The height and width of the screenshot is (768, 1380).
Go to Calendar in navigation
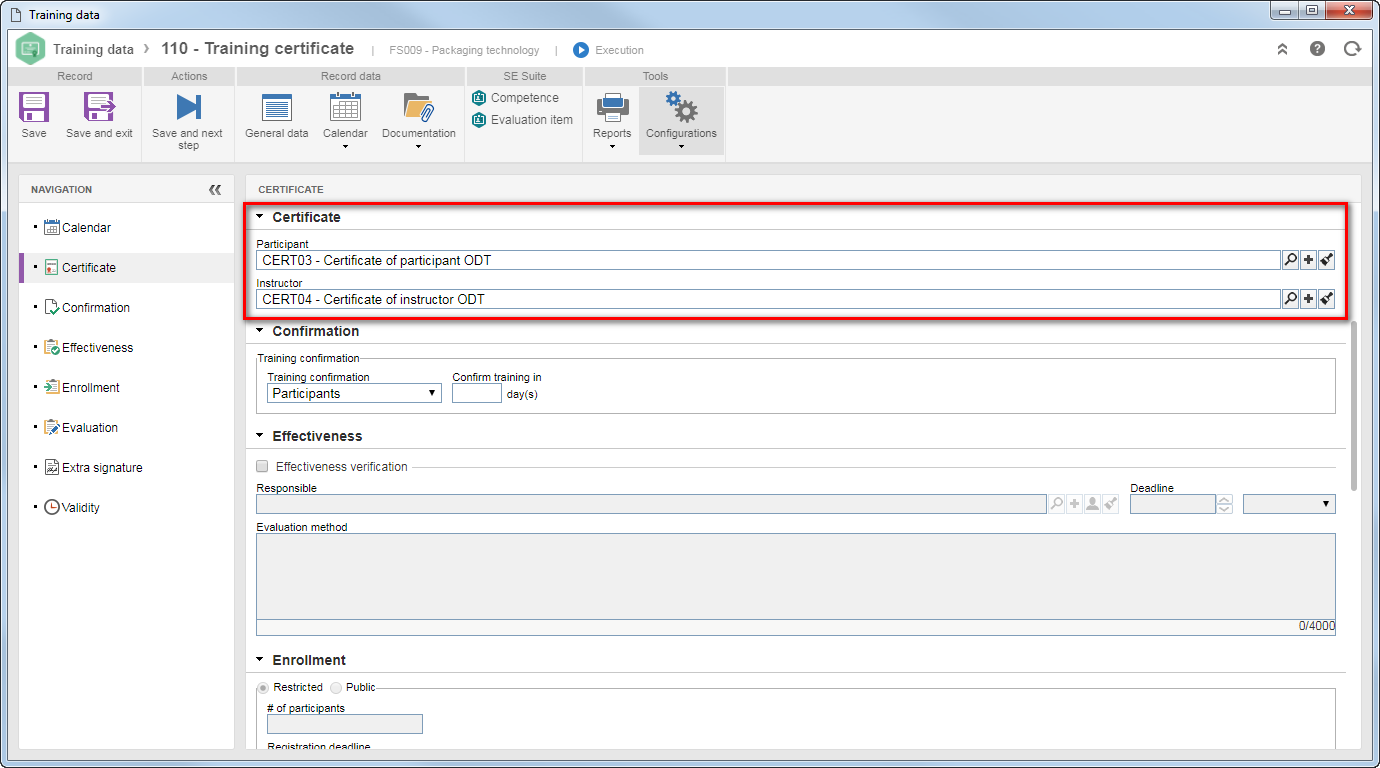point(126,228)
